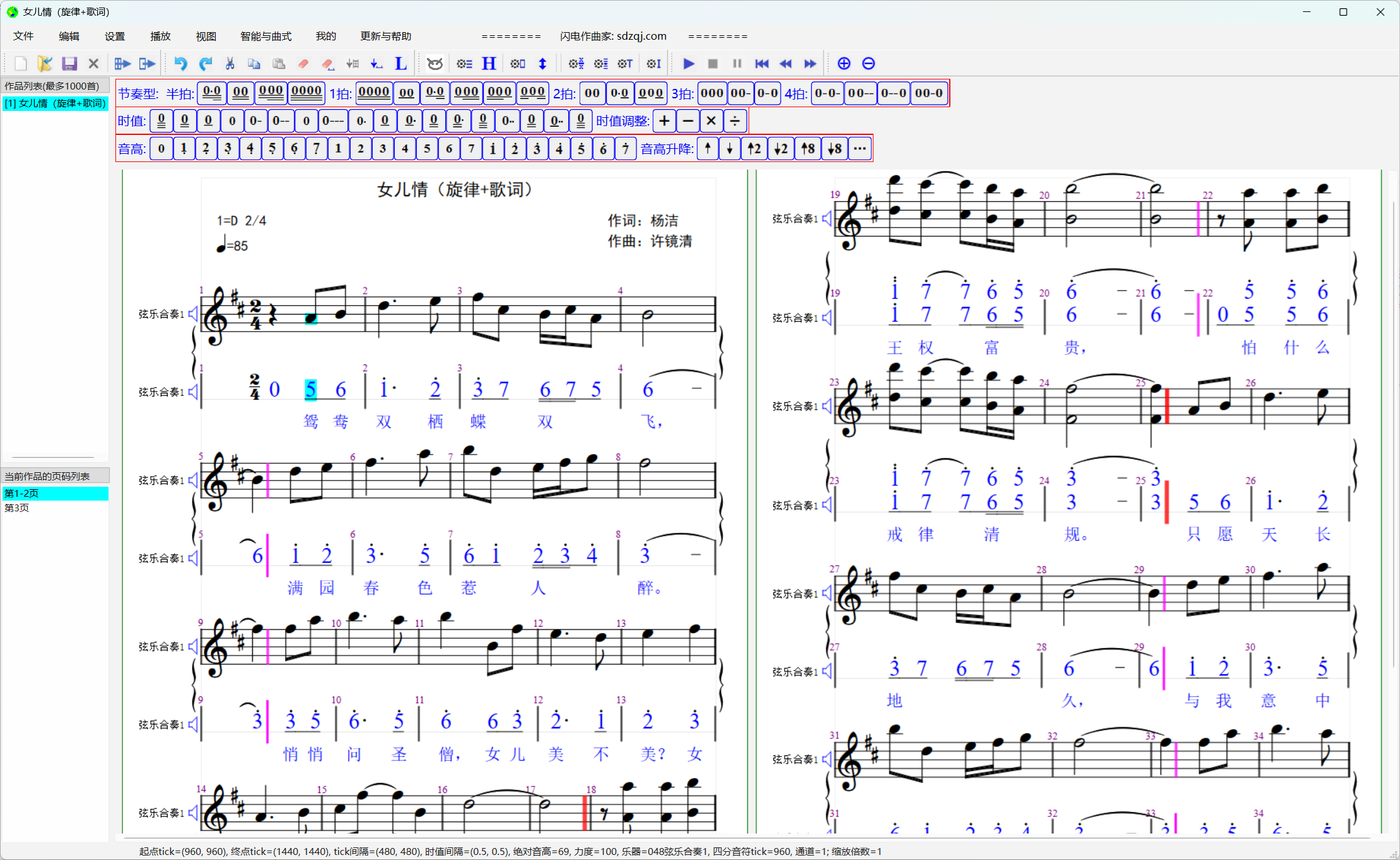This screenshot has width=1400, height=860.
Task: Select the 0--- whole-note duration button
Action: pos(333,121)
